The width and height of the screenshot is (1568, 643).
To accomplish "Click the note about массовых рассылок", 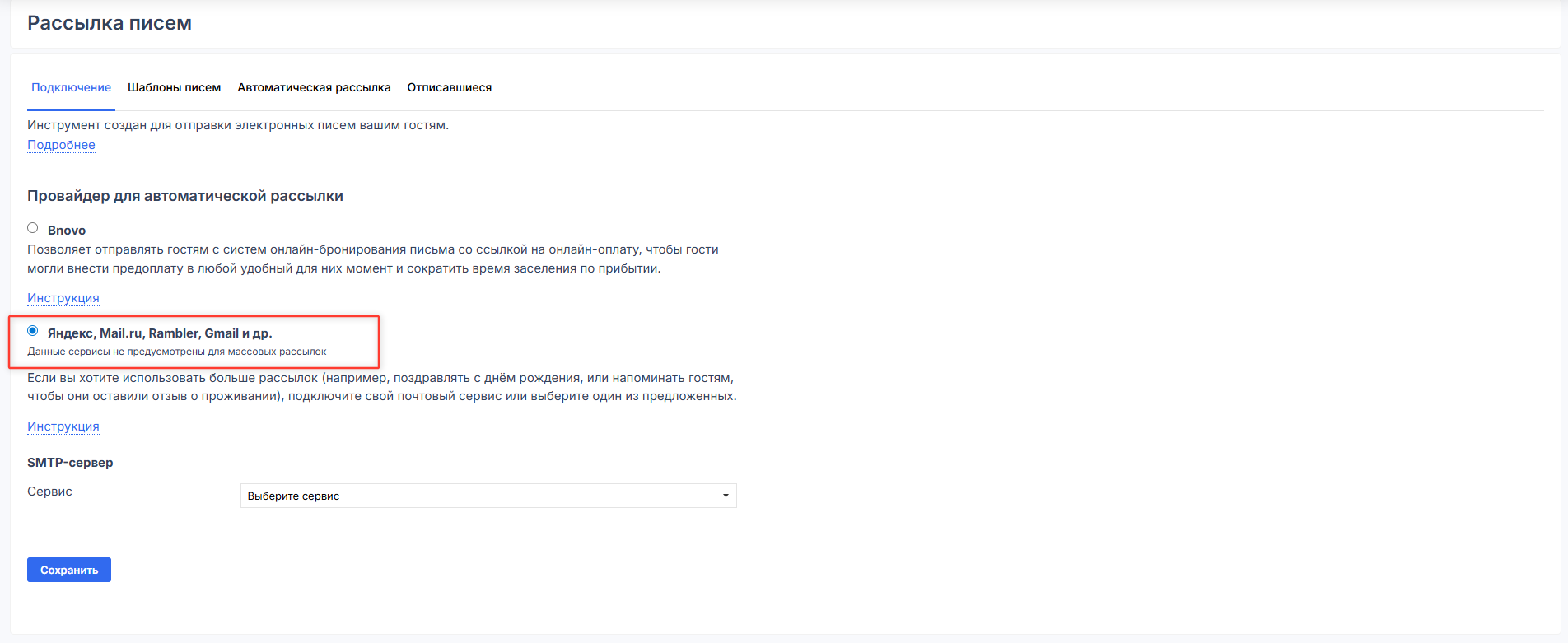I will (177, 352).
